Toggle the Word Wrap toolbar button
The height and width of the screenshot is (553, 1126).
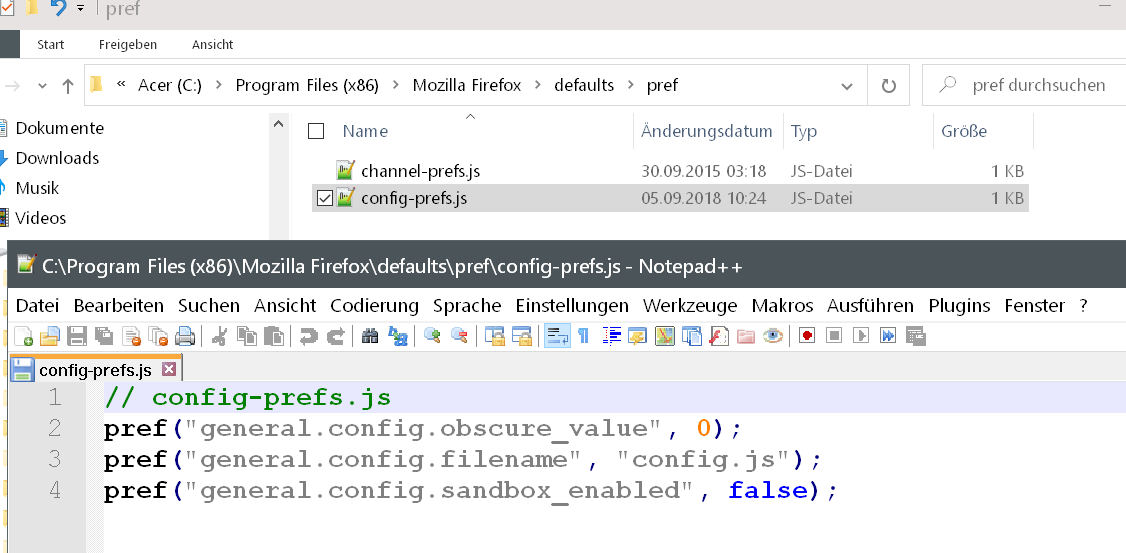tap(557, 335)
